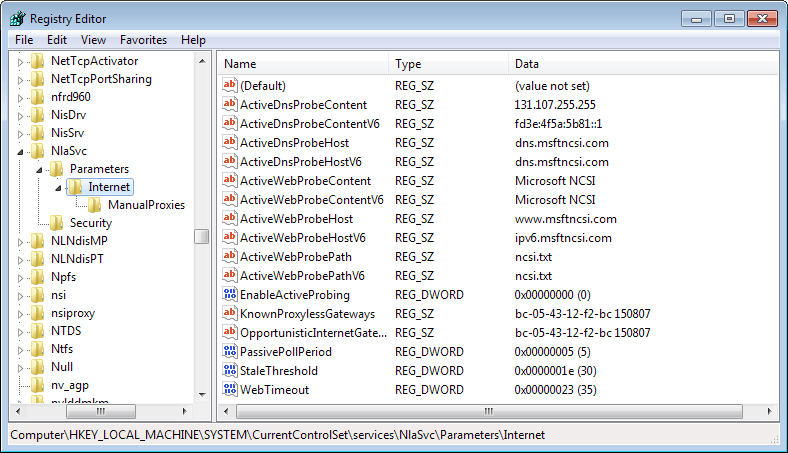Select the Npfs key in the tree
This screenshot has height=453, width=788.
pos(63,277)
